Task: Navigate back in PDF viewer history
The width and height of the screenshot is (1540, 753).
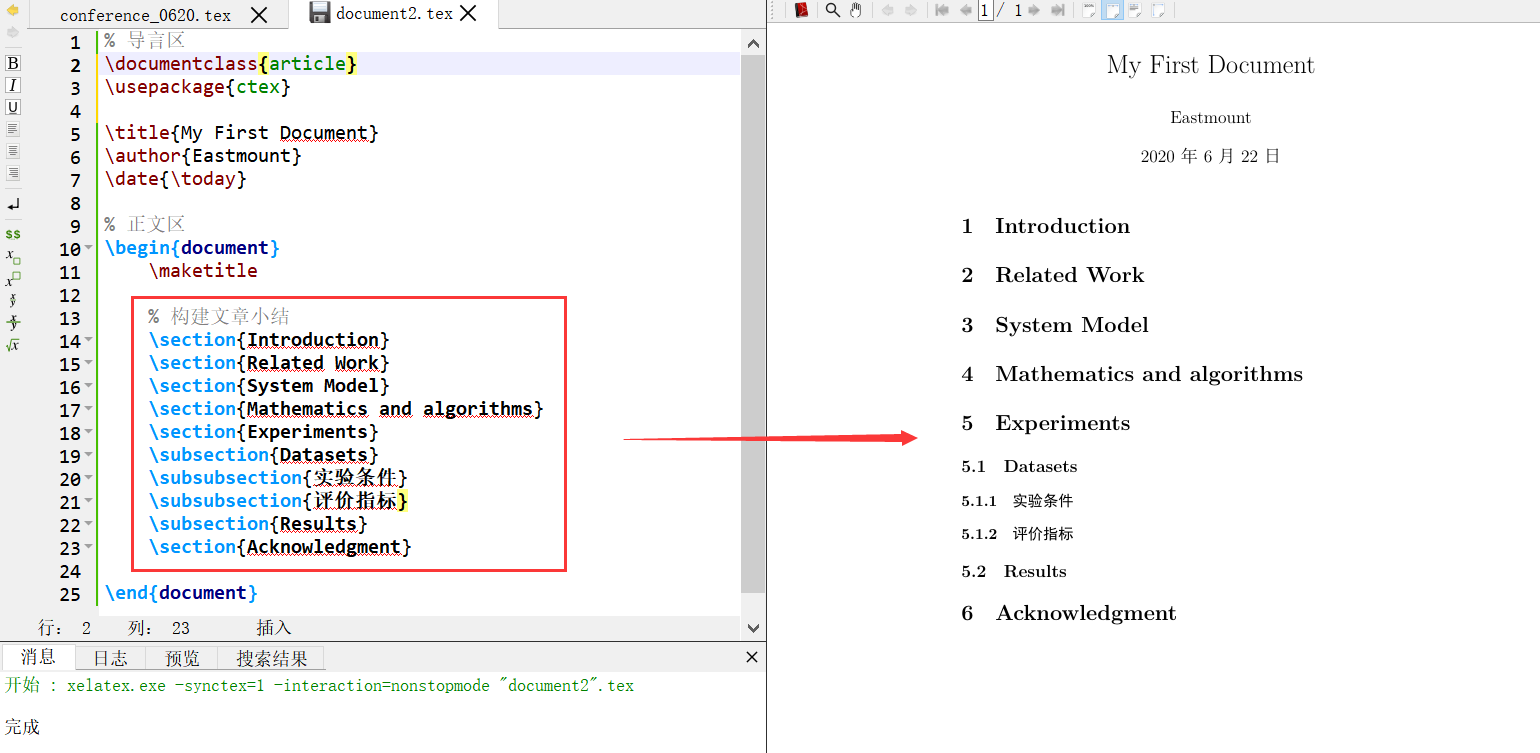Action: pyautogui.click(x=888, y=10)
